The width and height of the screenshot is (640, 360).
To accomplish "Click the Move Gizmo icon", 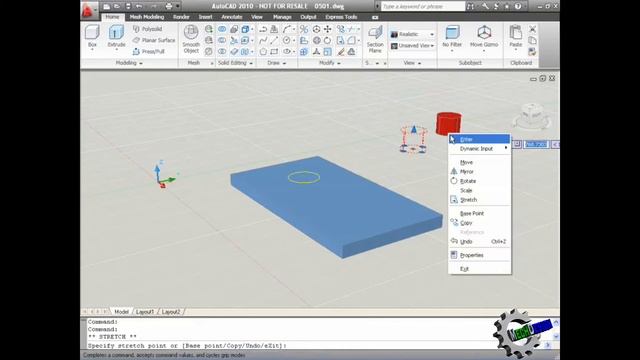I will [484, 33].
